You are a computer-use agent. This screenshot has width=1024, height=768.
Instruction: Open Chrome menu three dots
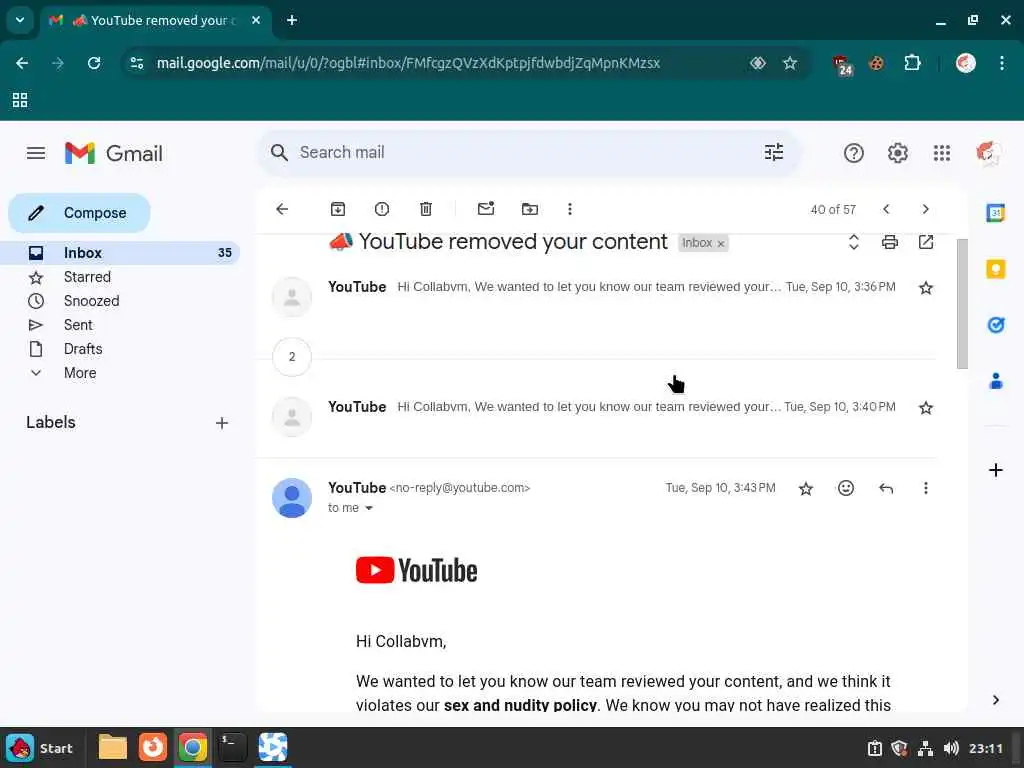point(1001,63)
